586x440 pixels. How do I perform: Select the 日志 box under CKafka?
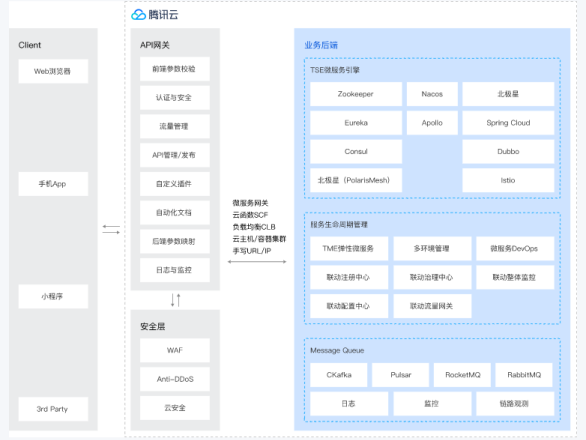[349, 404]
